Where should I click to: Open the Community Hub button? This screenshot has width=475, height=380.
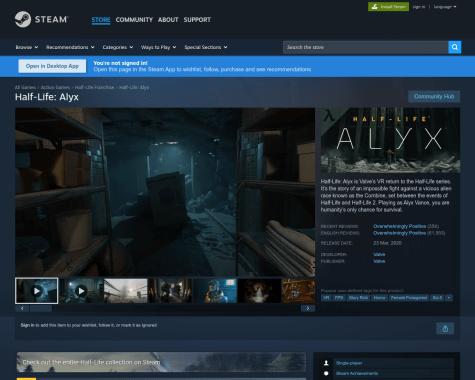[x=434, y=96]
